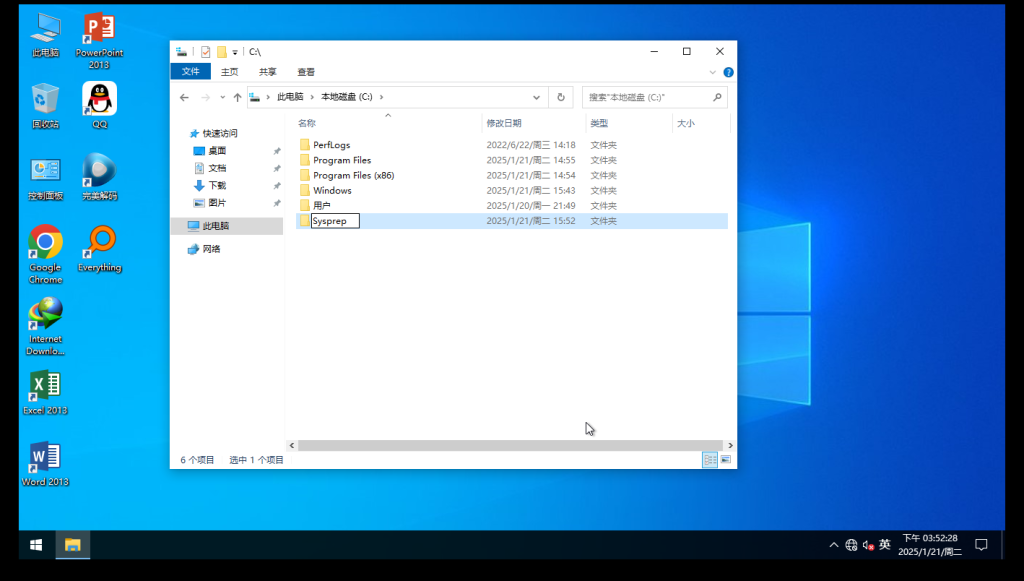Switch to the 查看 ribbon tab
The width and height of the screenshot is (1024, 581).
(306, 72)
